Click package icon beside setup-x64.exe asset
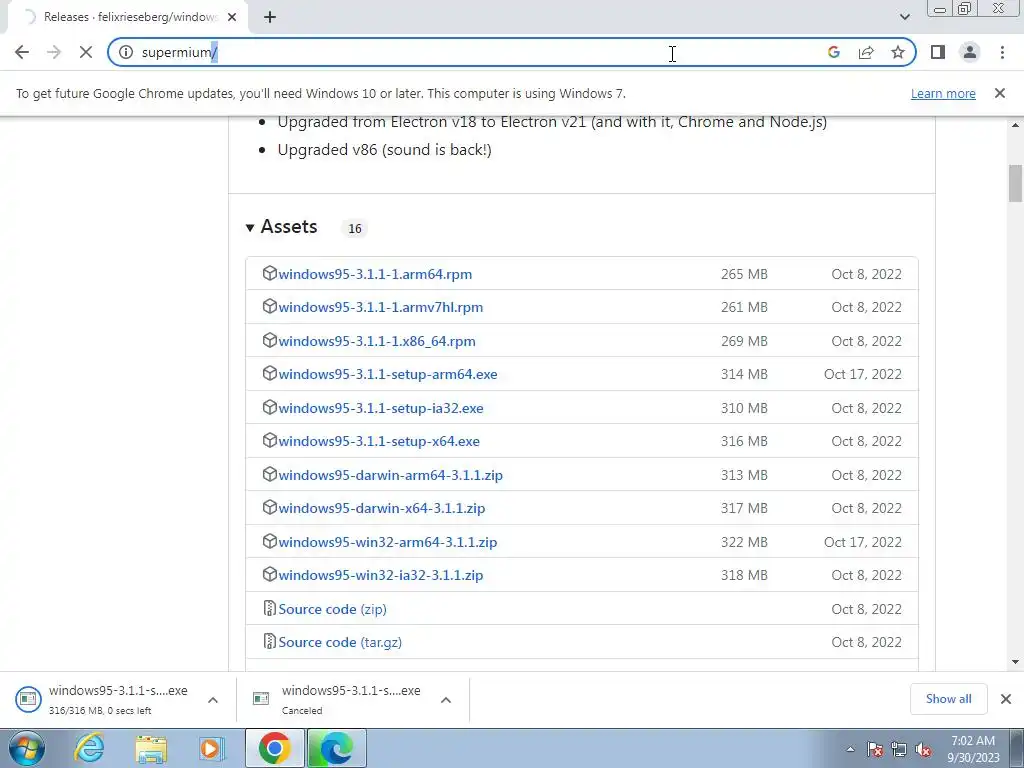 [269, 440]
